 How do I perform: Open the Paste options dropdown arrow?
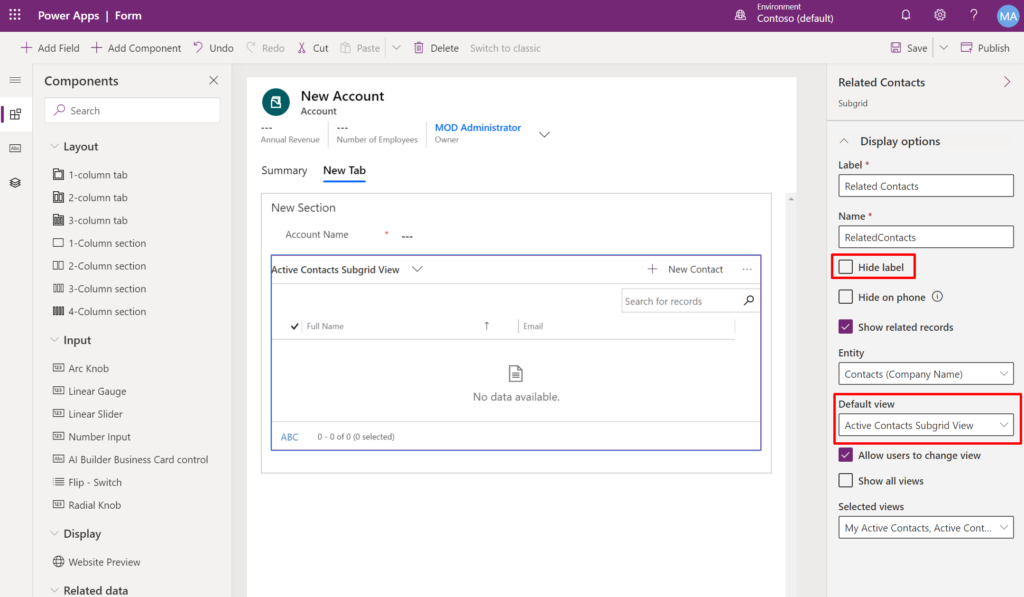click(396, 48)
